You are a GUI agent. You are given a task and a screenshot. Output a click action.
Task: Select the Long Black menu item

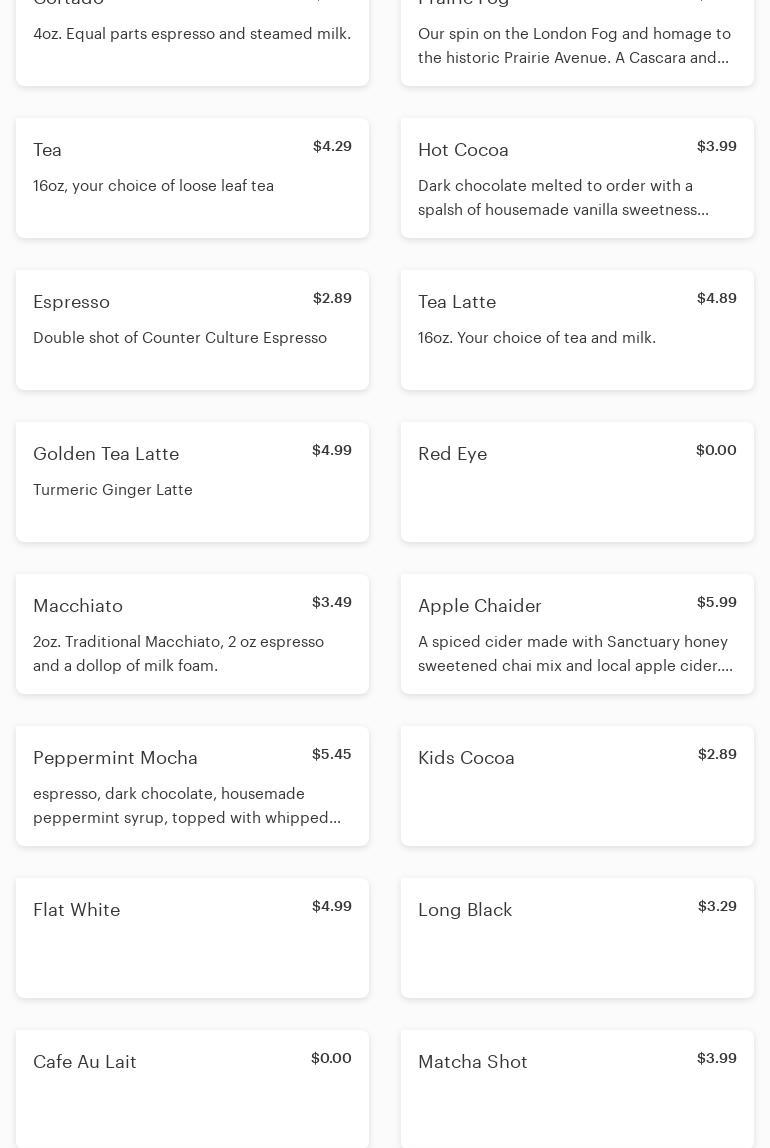(577, 938)
